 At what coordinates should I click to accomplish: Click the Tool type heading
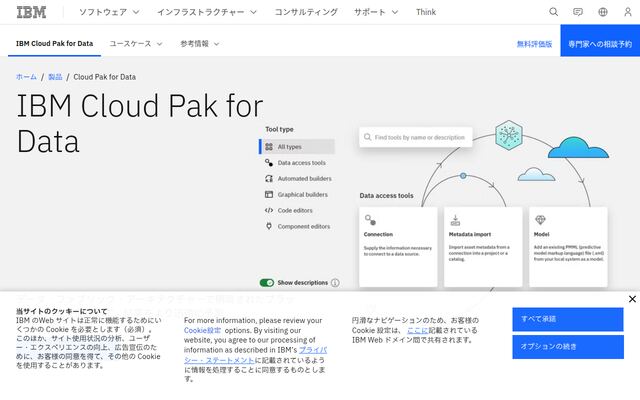click(280, 129)
